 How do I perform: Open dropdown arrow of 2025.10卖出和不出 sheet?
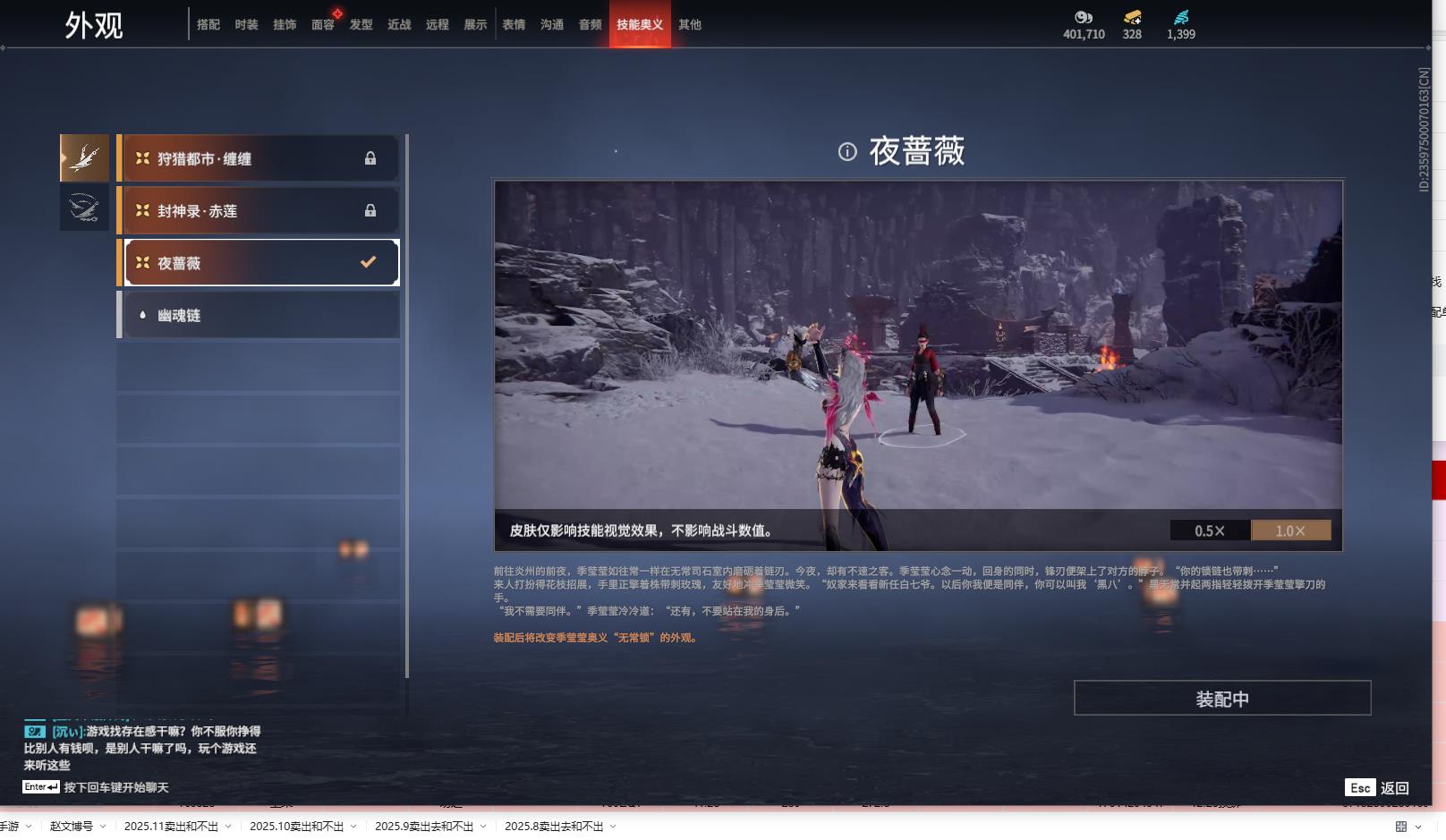click(x=353, y=827)
